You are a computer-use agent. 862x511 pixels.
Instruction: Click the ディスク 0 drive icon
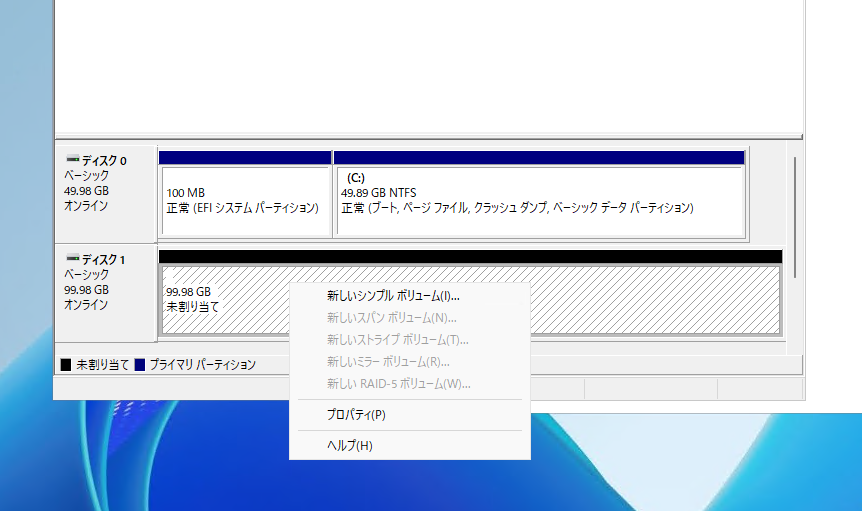tap(72, 160)
